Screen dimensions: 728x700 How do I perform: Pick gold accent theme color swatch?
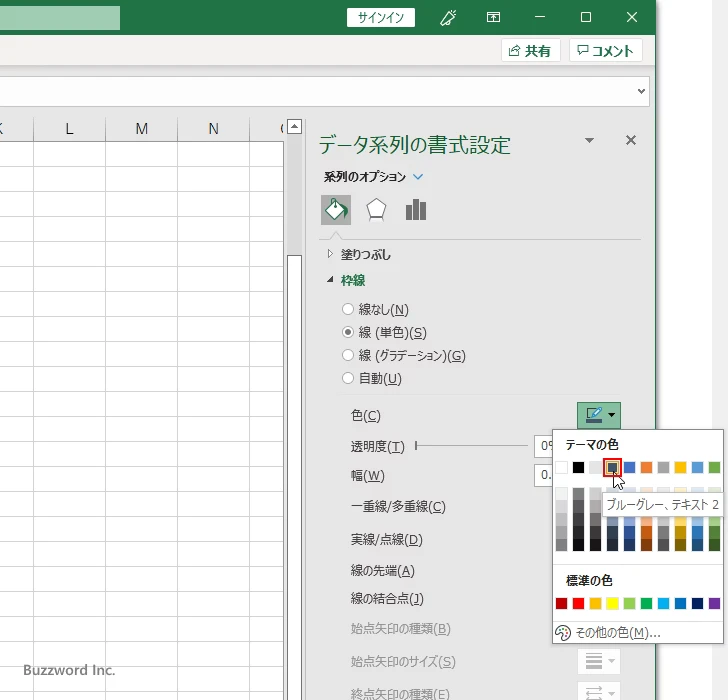681,467
